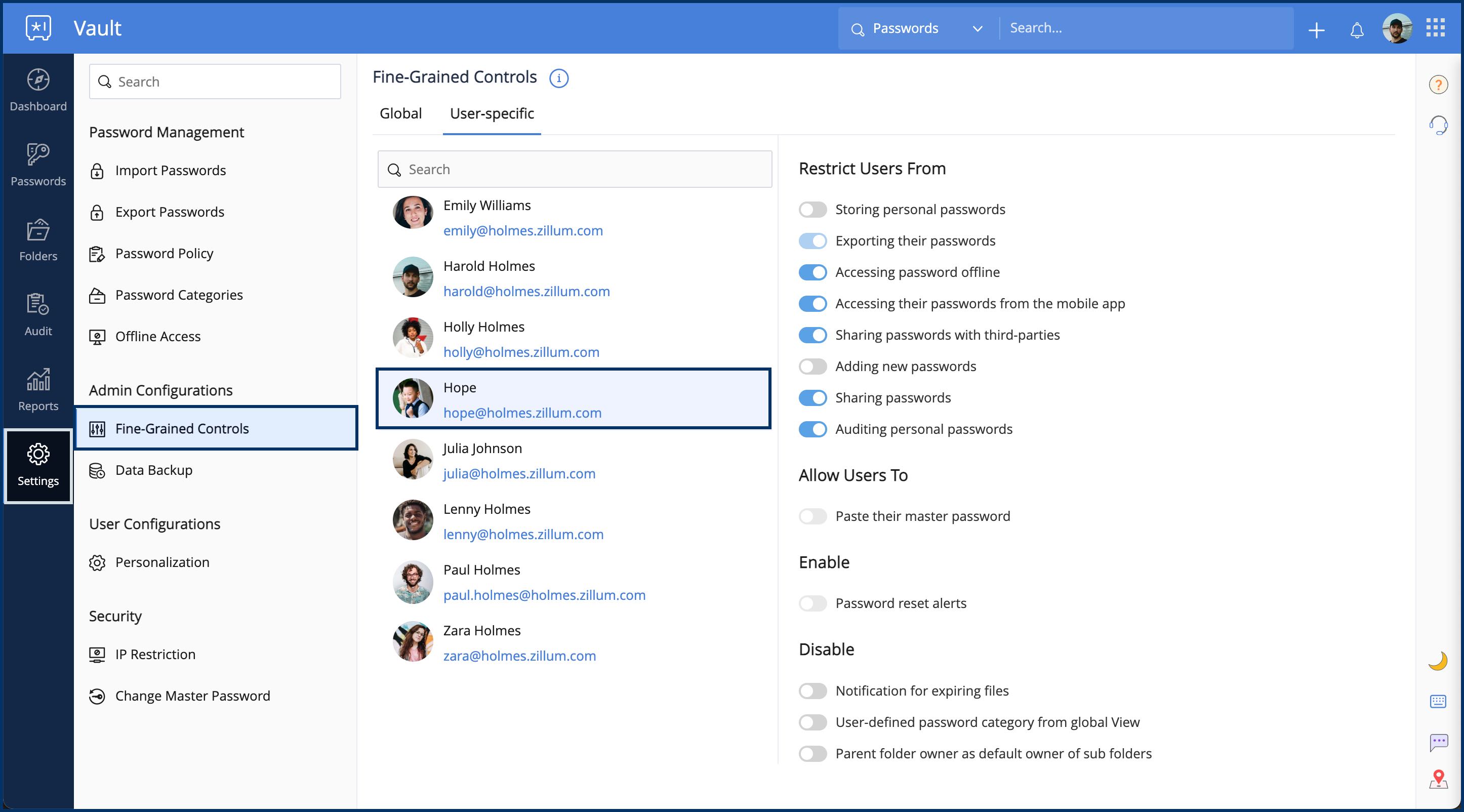Image resolution: width=1464 pixels, height=812 pixels.
Task: Click harold@holmes.zillum.com email link
Action: [526, 292]
